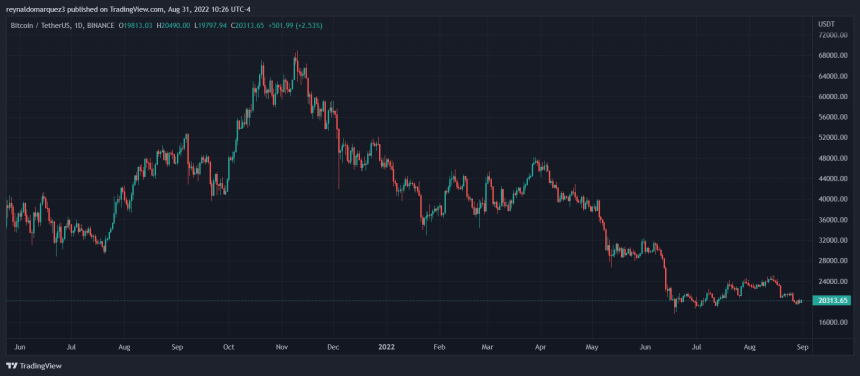The image size is (860, 376).
Task: Click the Nov label on time axis
Action: pyautogui.click(x=281, y=347)
